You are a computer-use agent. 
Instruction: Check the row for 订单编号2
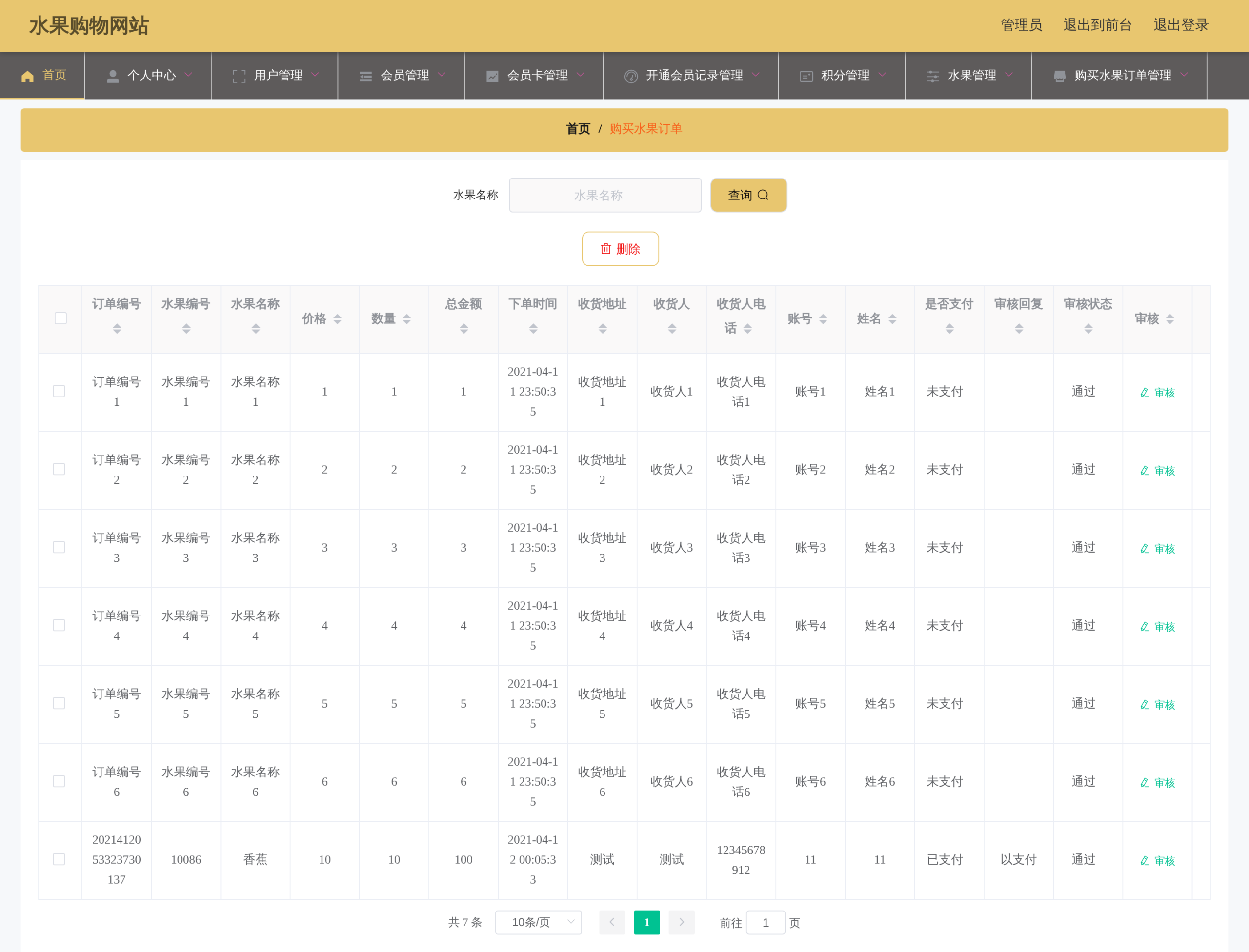(59, 469)
